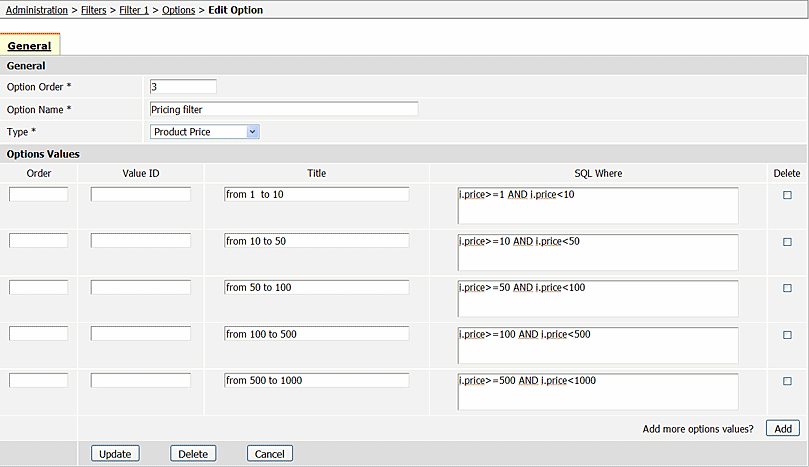Follow the Options breadcrumb link
This screenshot has width=809, height=467.
click(179, 10)
